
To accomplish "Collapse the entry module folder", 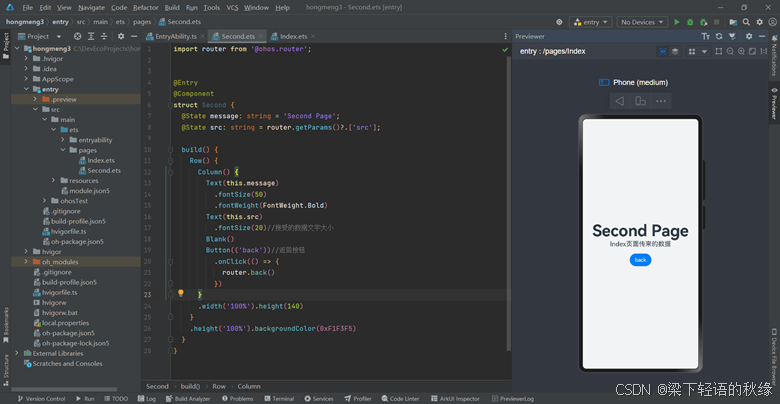I will (26, 89).
